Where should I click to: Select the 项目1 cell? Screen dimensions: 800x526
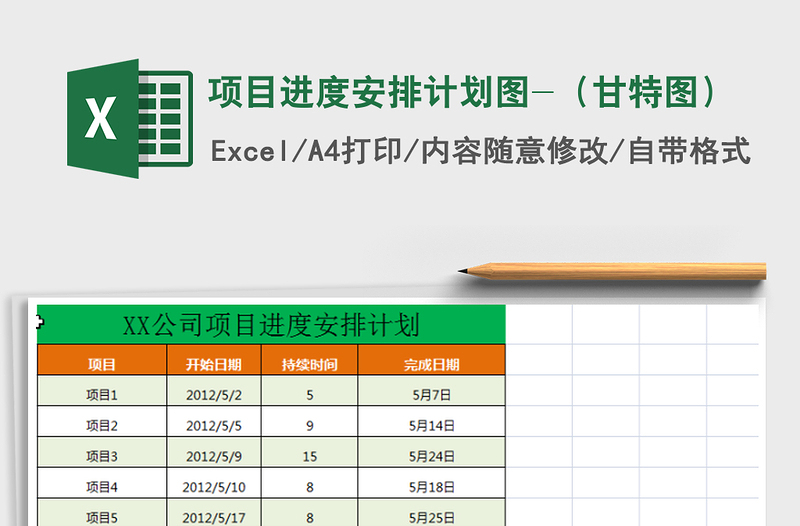pos(101,395)
